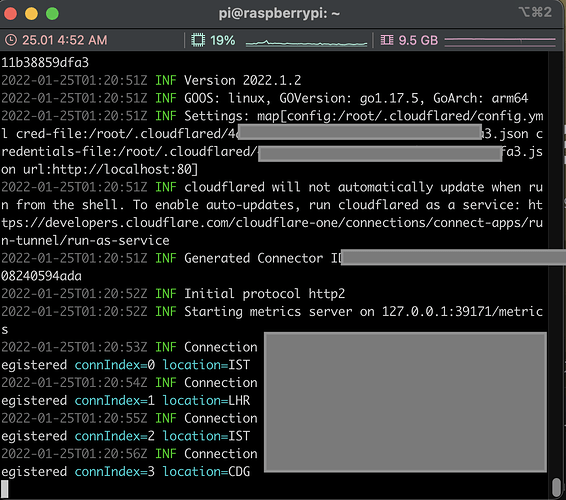Click the pi@raspberrypi window title
This screenshot has width=566, height=500.
click(x=279, y=14)
